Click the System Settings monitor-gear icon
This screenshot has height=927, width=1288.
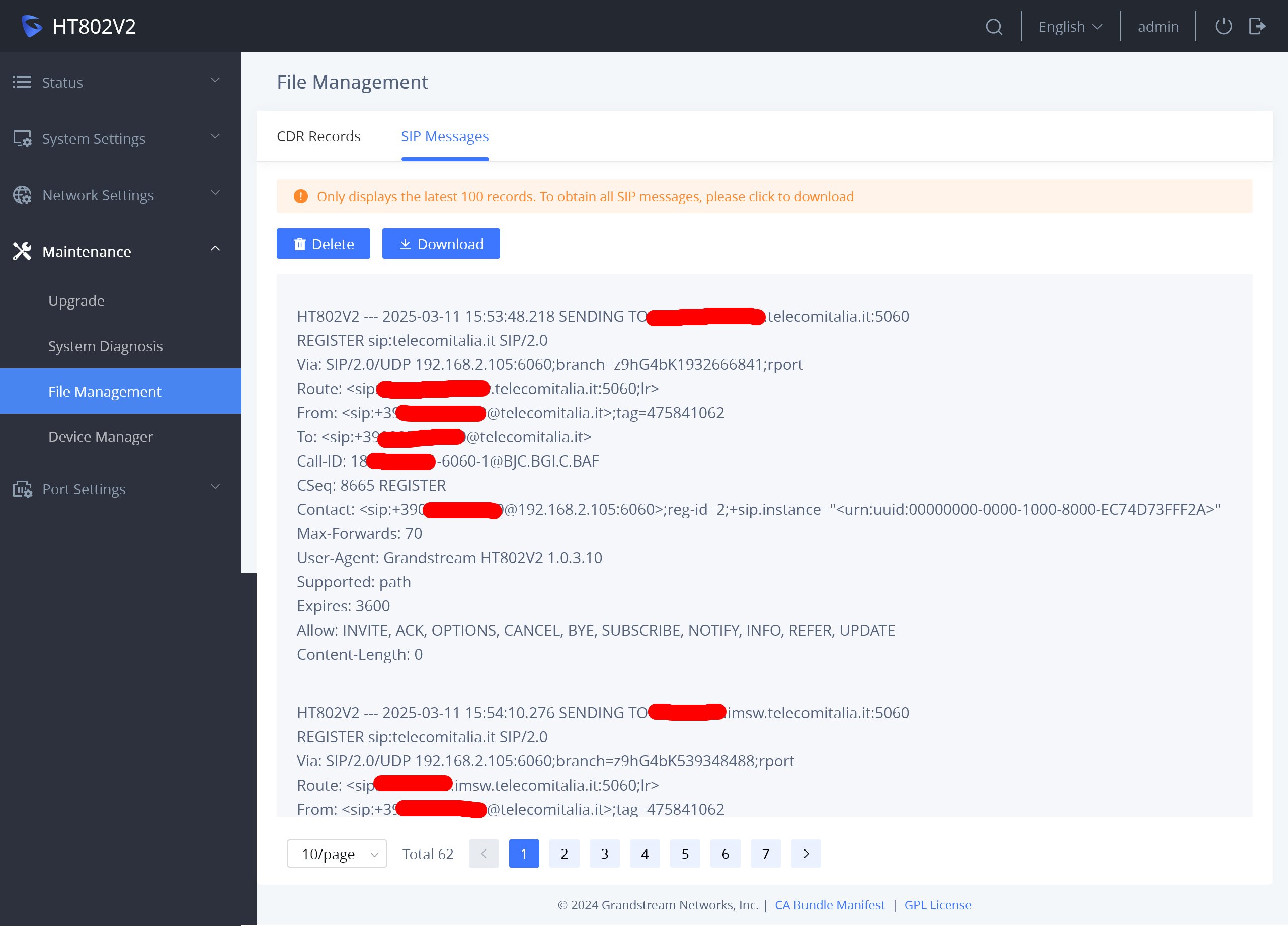point(22,138)
